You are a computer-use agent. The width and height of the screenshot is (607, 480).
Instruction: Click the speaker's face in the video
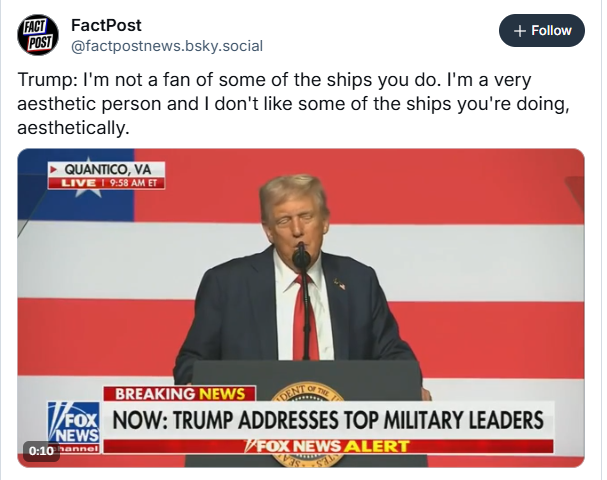pyautogui.click(x=295, y=220)
